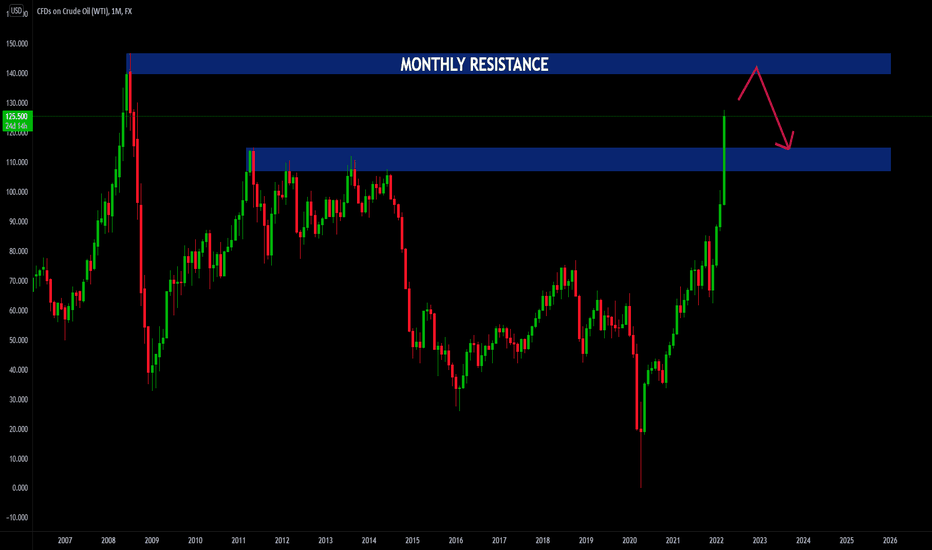The height and width of the screenshot is (550, 932).
Task: Click the -10.000 price axis label
Action: [17, 518]
